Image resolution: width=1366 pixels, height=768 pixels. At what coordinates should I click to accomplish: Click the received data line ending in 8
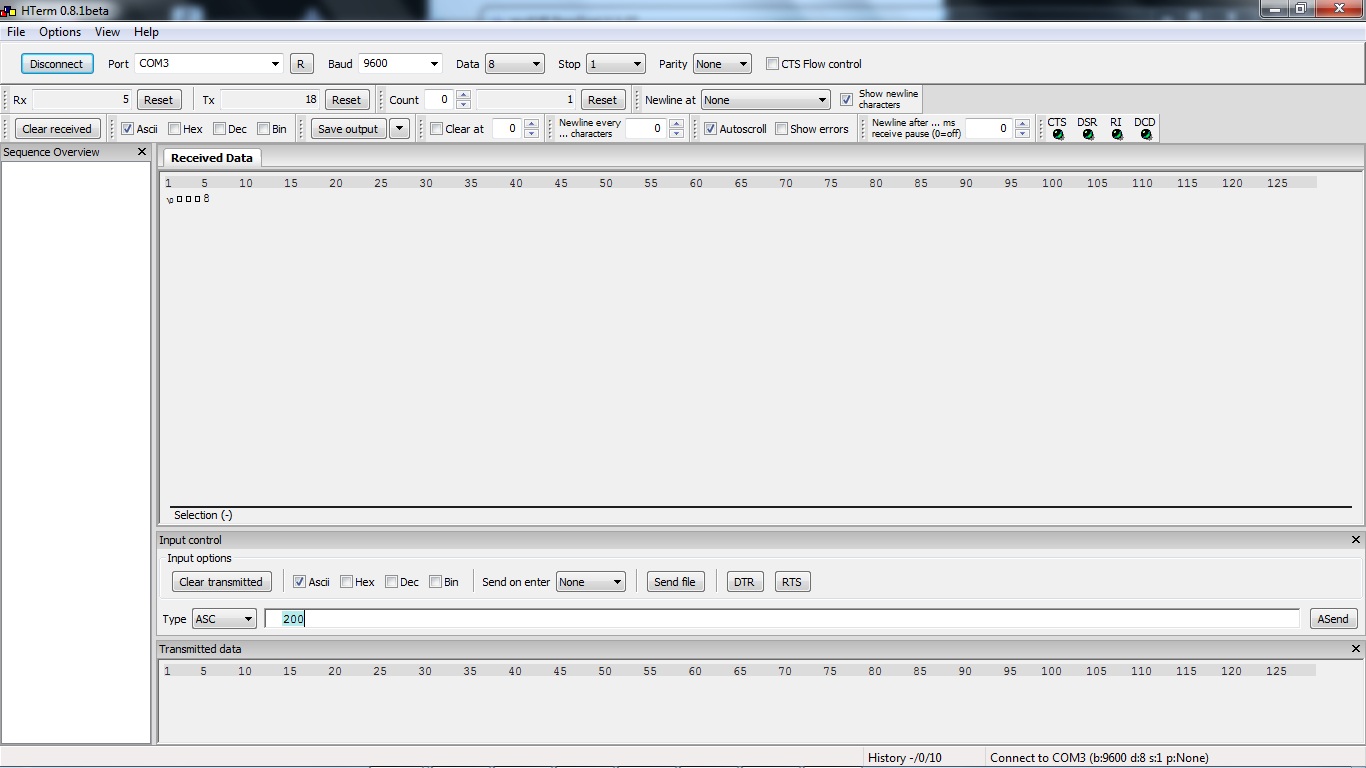[188, 199]
